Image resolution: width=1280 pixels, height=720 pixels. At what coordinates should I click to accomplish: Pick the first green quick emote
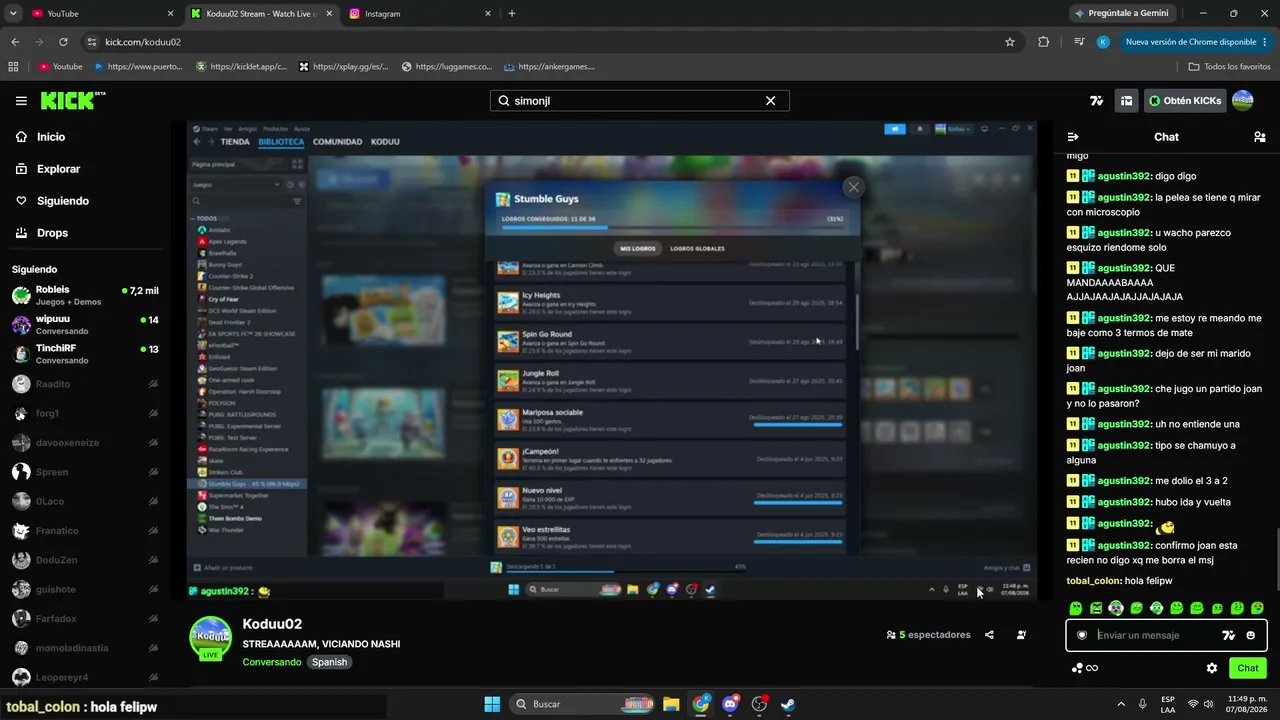pos(1076,608)
